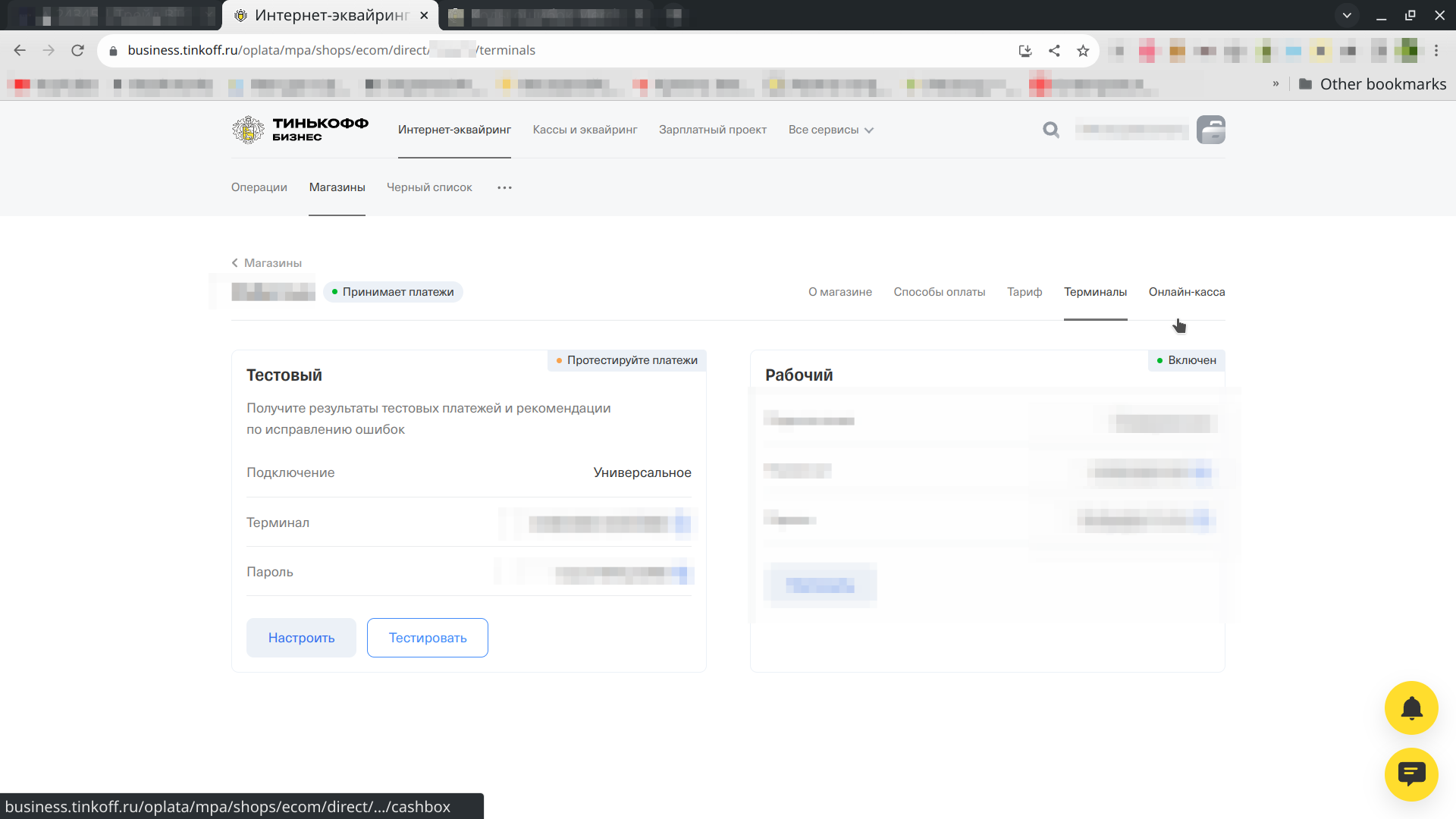Open the yellow notifications bell button
Screen dimensions: 1456x819
point(1411,708)
